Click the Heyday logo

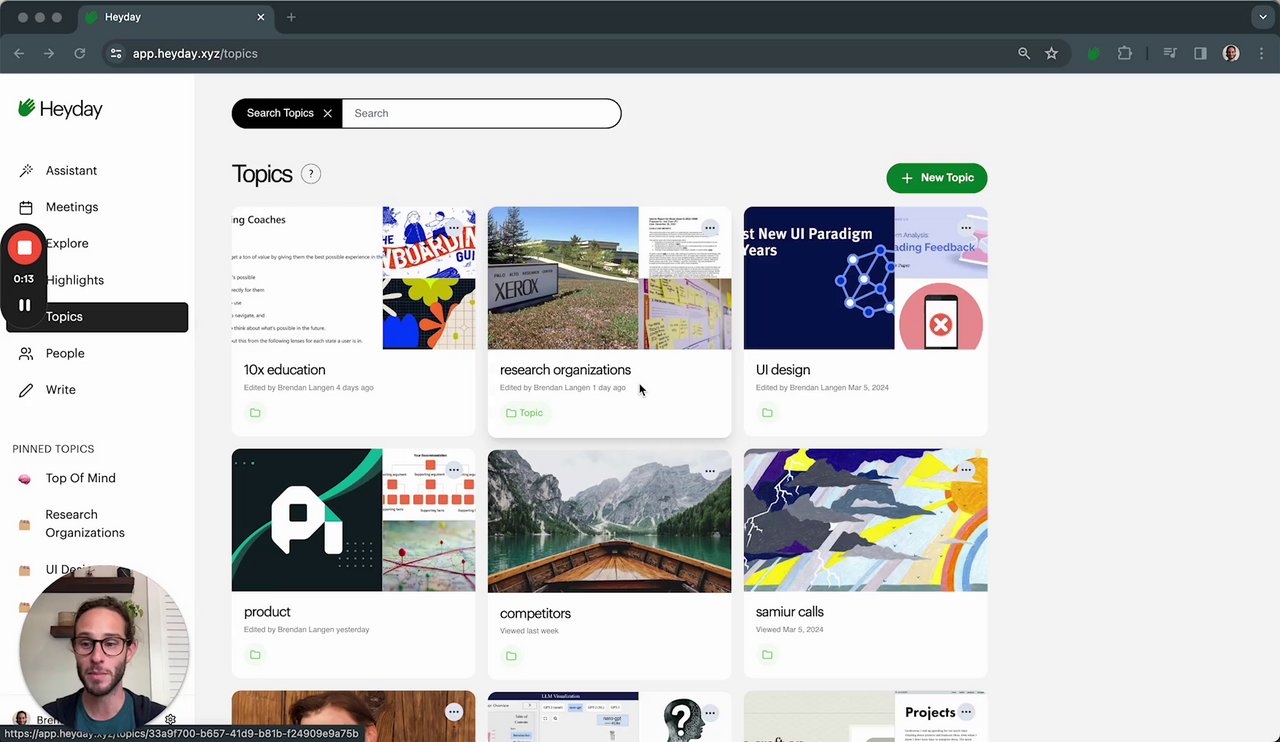[x=60, y=109]
